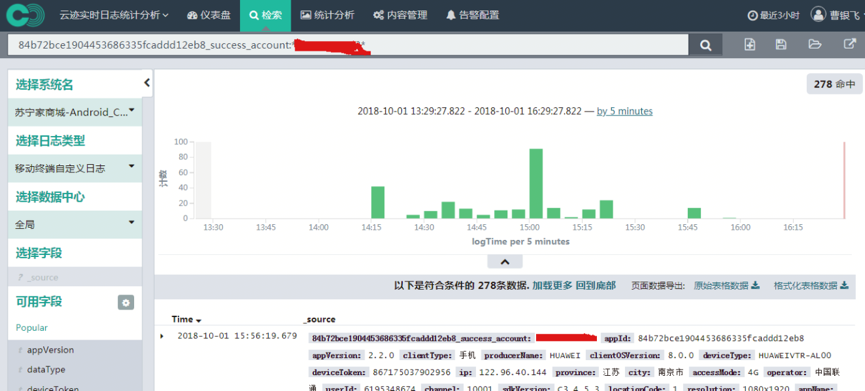
Task: Select the appVersion field in the list
Action: click(x=50, y=350)
